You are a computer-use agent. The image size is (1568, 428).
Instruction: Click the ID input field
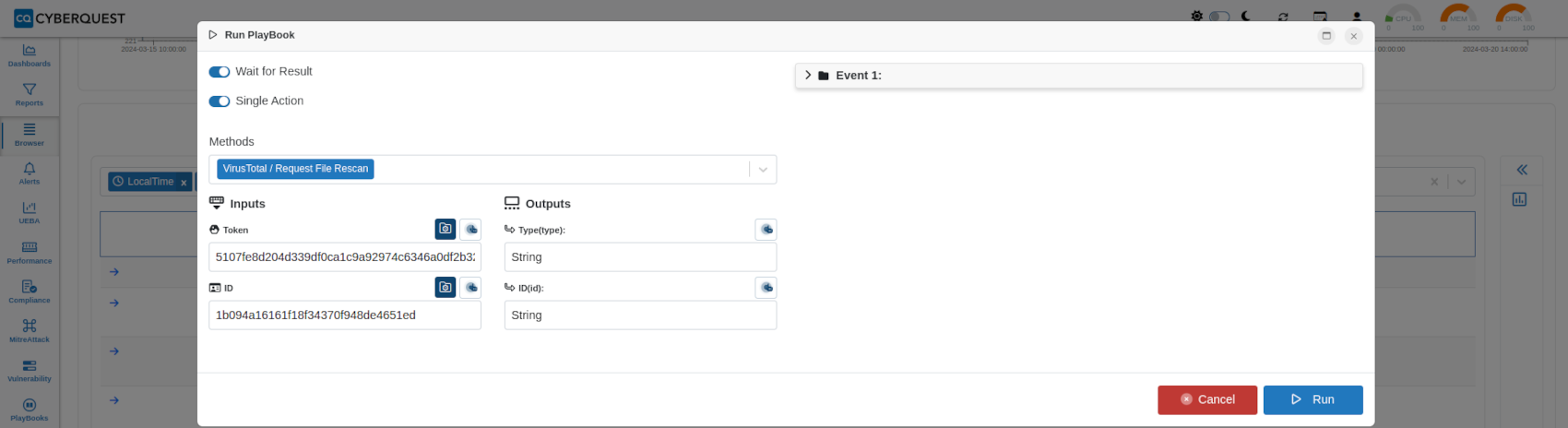coord(345,315)
